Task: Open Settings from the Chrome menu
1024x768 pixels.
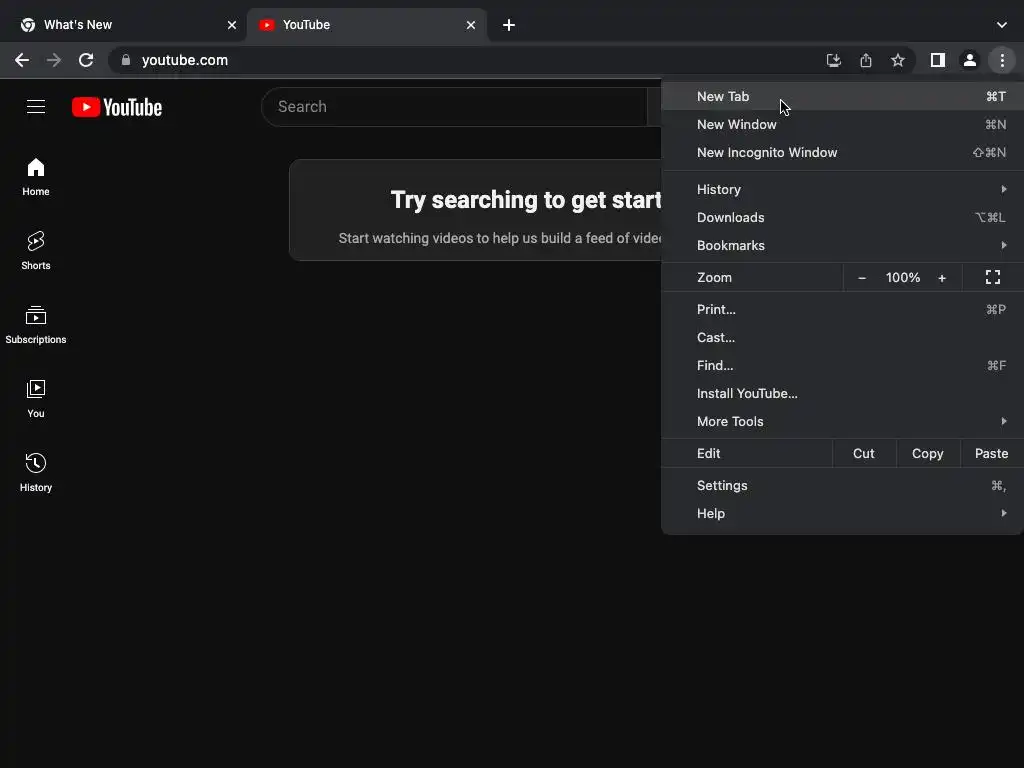Action: point(842,485)
